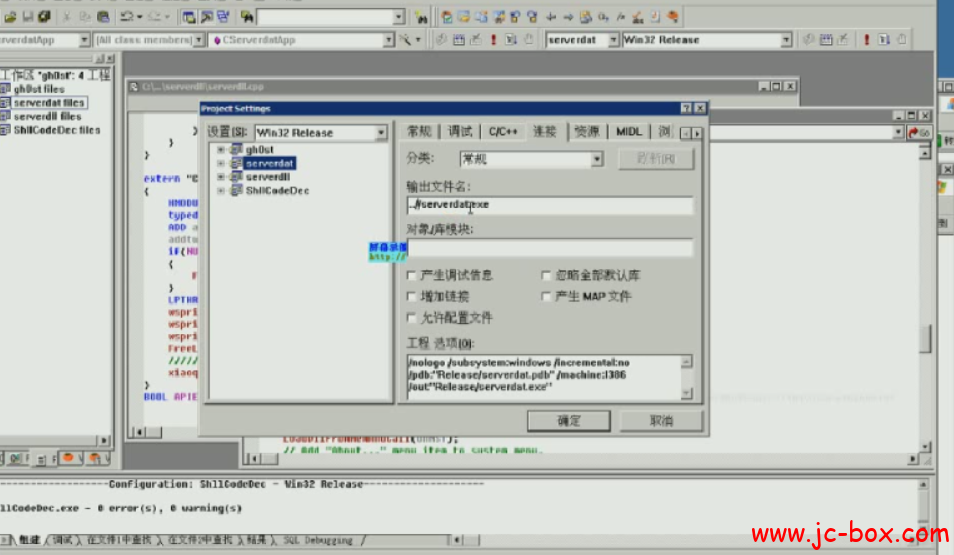Click the 工程选项 box scroll down arrow
Screen dimensions: 954x555
pos(686,392)
